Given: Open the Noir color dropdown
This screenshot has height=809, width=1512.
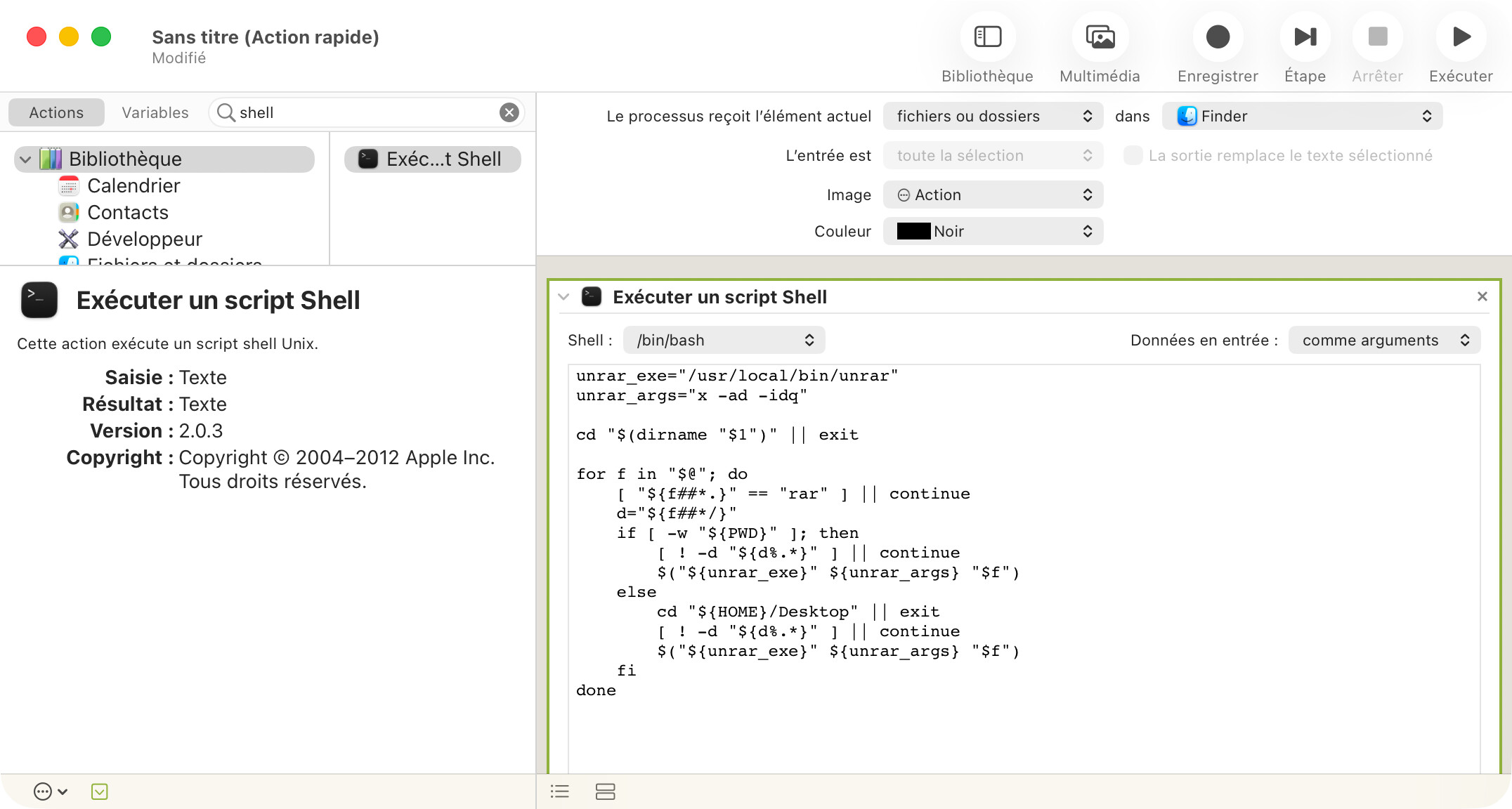Looking at the screenshot, I should click(x=993, y=232).
